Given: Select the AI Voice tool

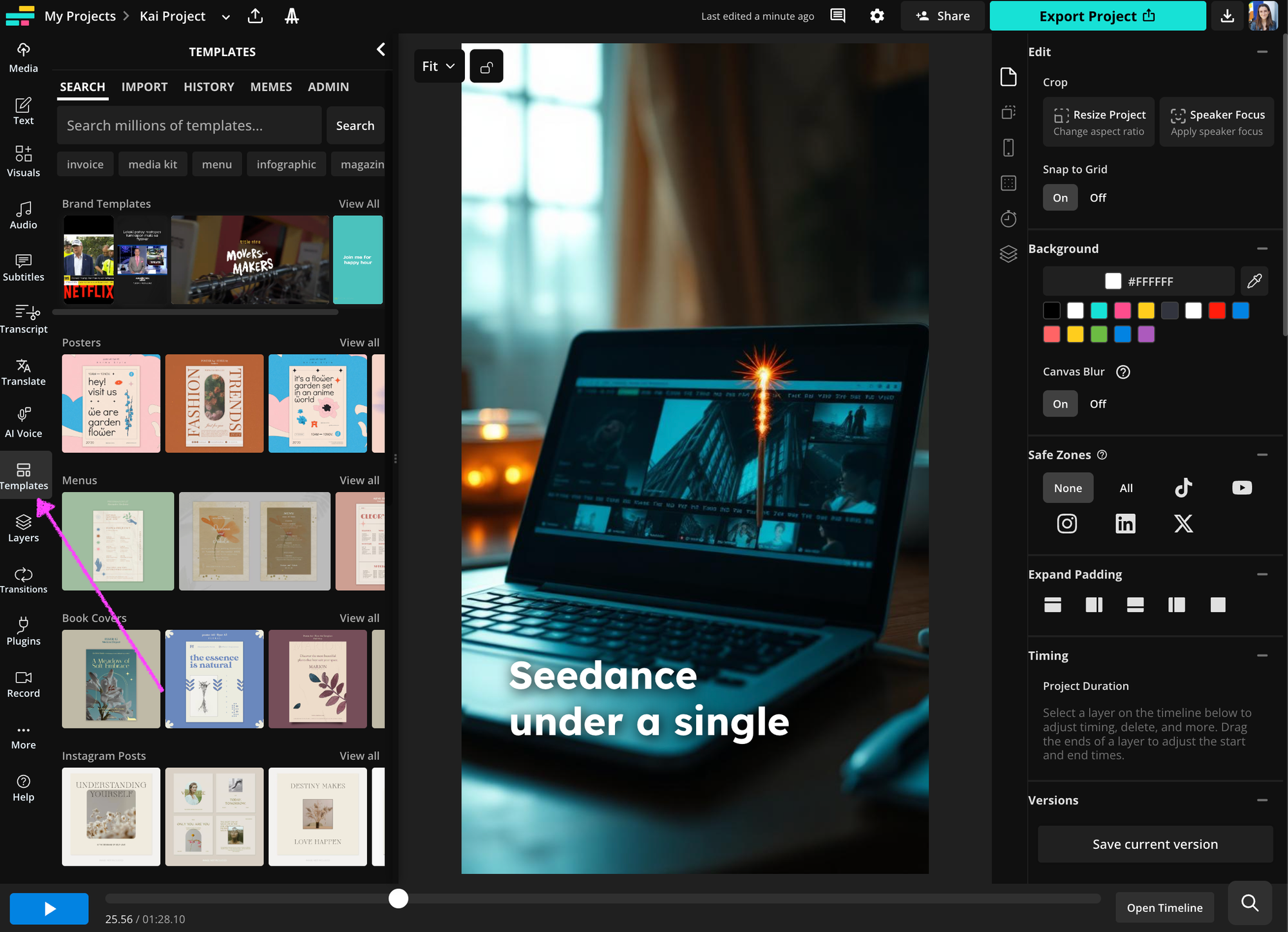Looking at the screenshot, I should tap(23, 423).
